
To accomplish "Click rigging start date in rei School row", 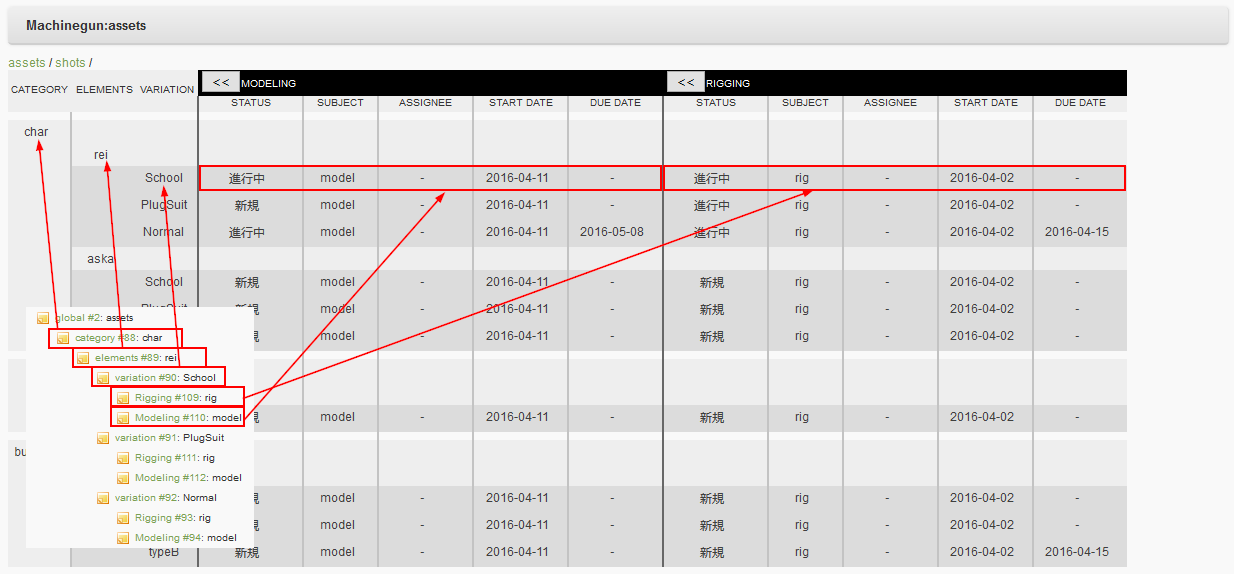I will tap(982, 178).
